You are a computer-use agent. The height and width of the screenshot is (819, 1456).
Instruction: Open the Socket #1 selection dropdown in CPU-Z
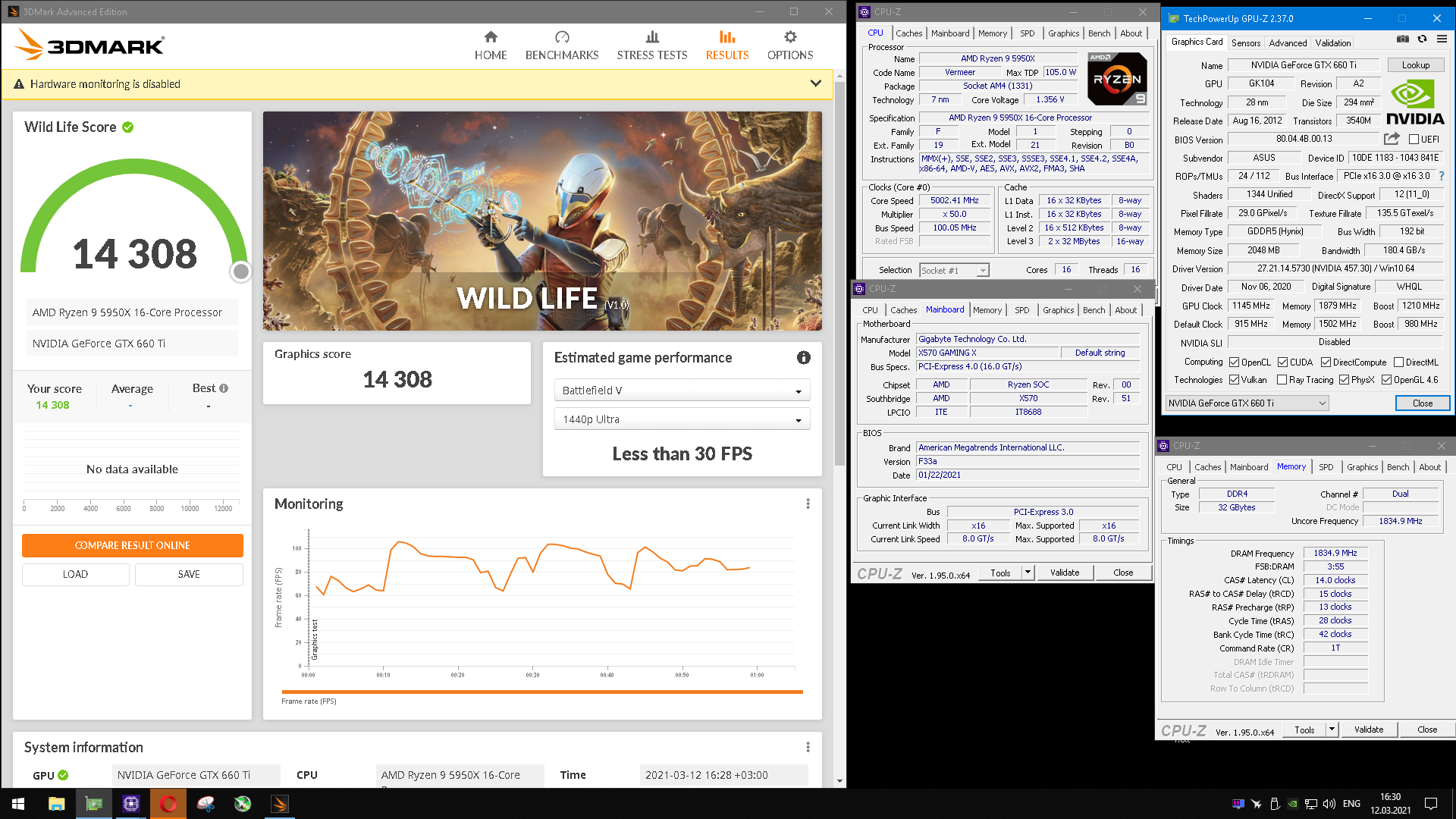click(x=954, y=270)
